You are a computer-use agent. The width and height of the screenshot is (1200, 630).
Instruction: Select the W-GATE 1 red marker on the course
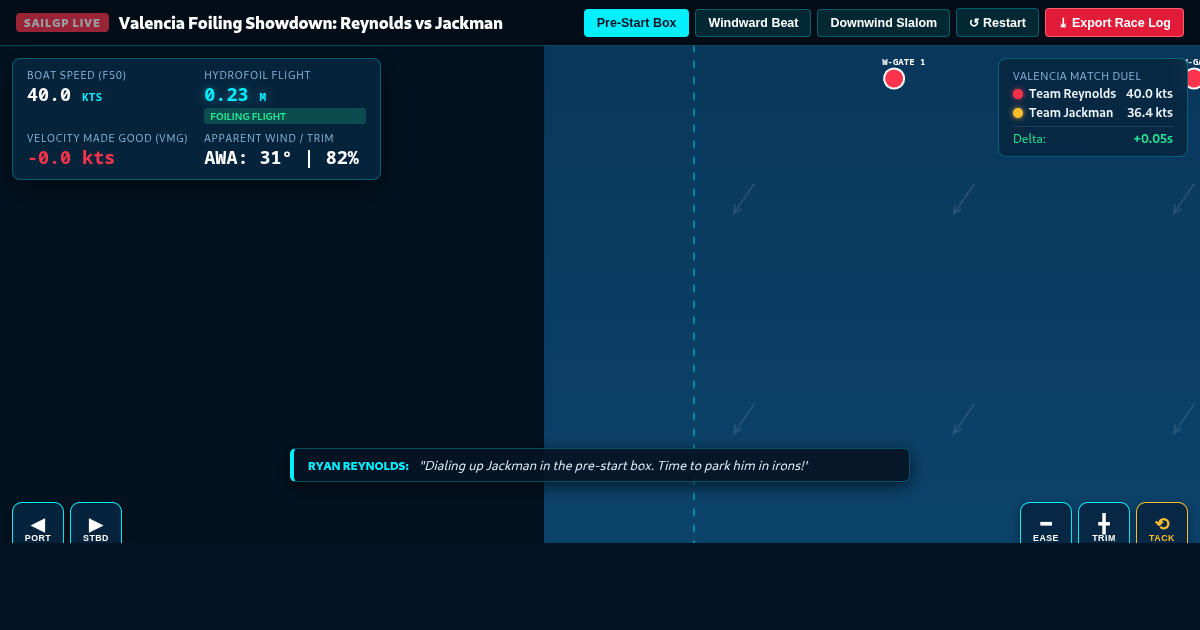pyautogui.click(x=894, y=78)
